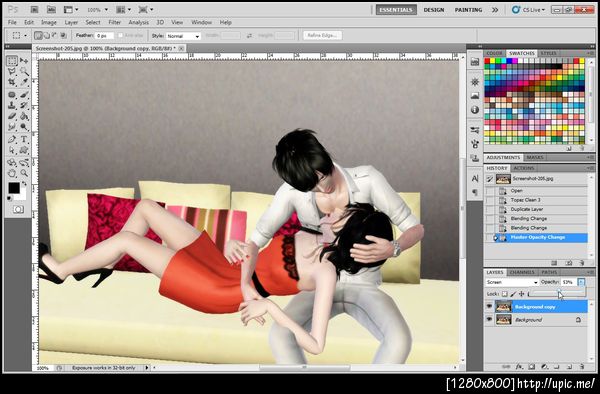Open the Screen blend mode dropdown
The height and width of the screenshot is (394, 600).
click(x=512, y=282)
